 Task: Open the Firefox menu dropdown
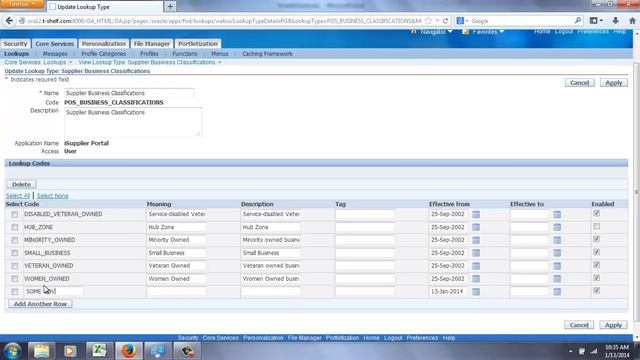coord(21,4)
